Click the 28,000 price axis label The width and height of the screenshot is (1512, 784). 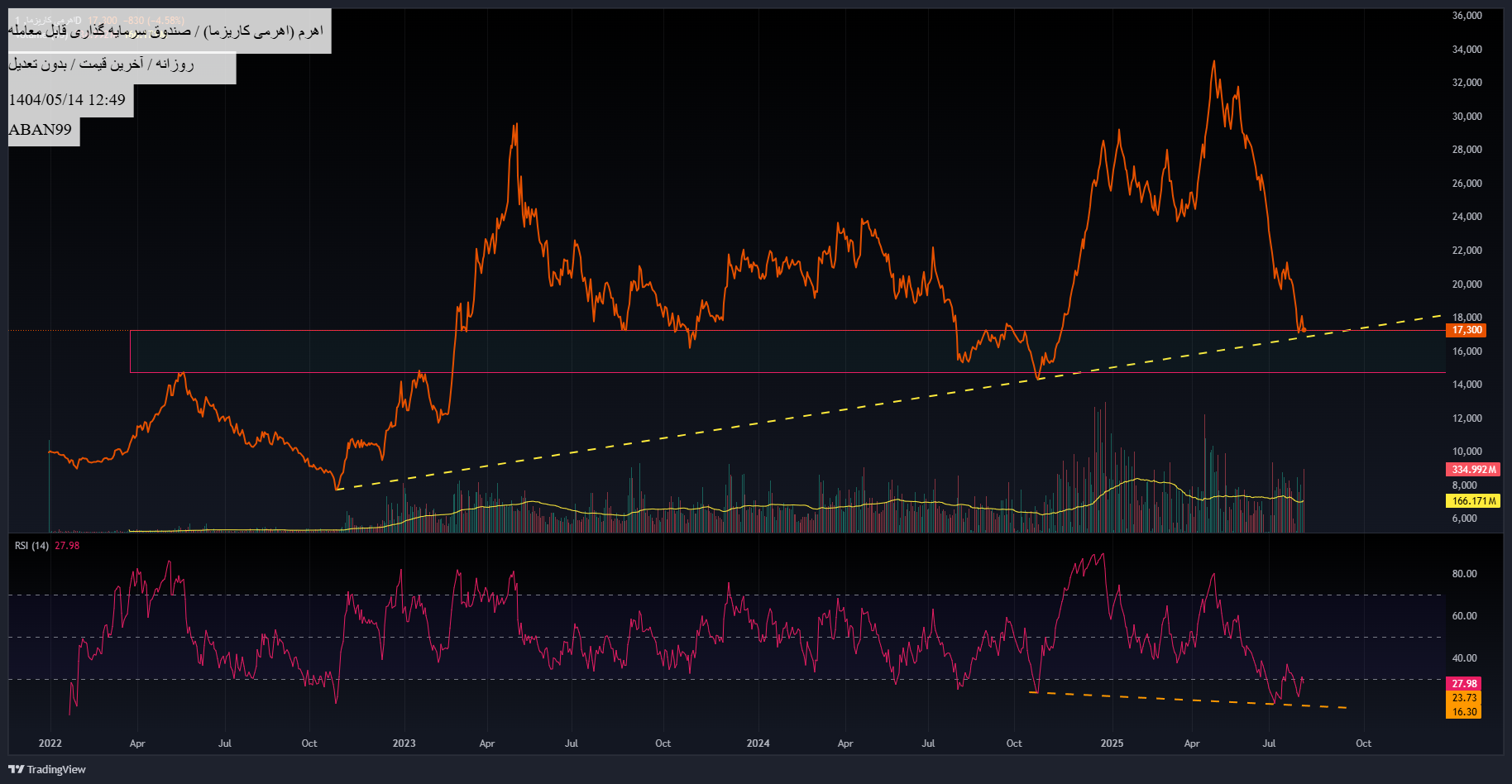1467,150
